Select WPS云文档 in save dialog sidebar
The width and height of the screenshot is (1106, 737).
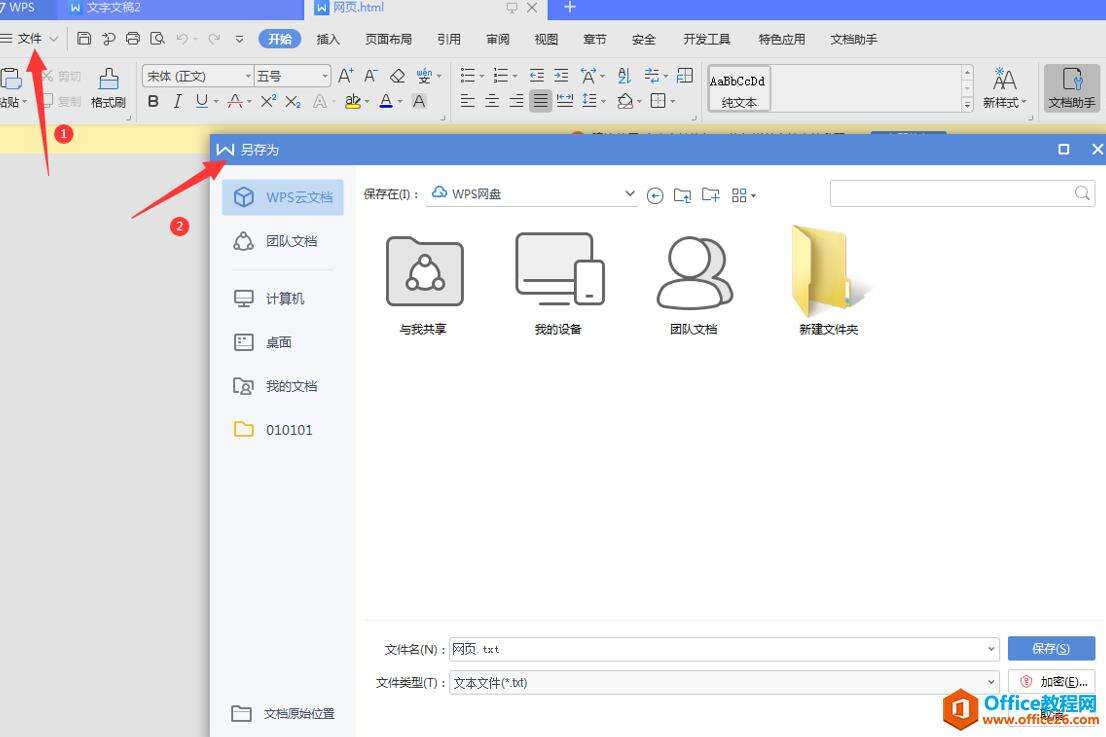coord(283,197)
